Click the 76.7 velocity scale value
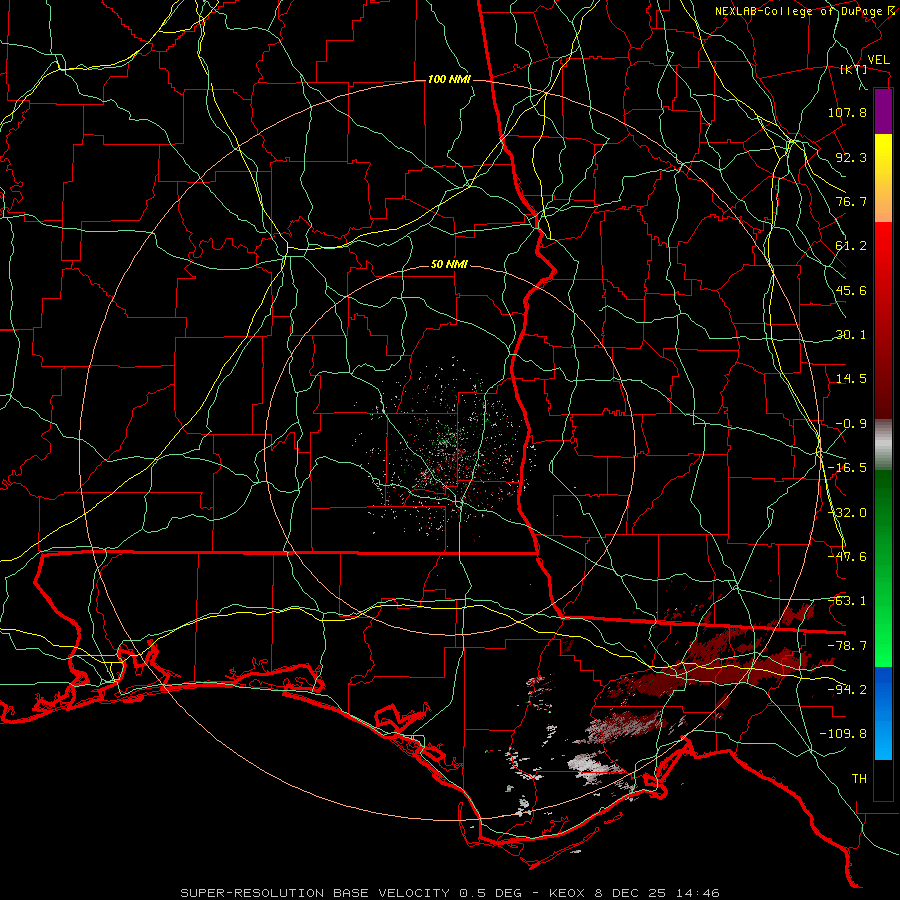The image size is (900, 900). click(851, 201)
